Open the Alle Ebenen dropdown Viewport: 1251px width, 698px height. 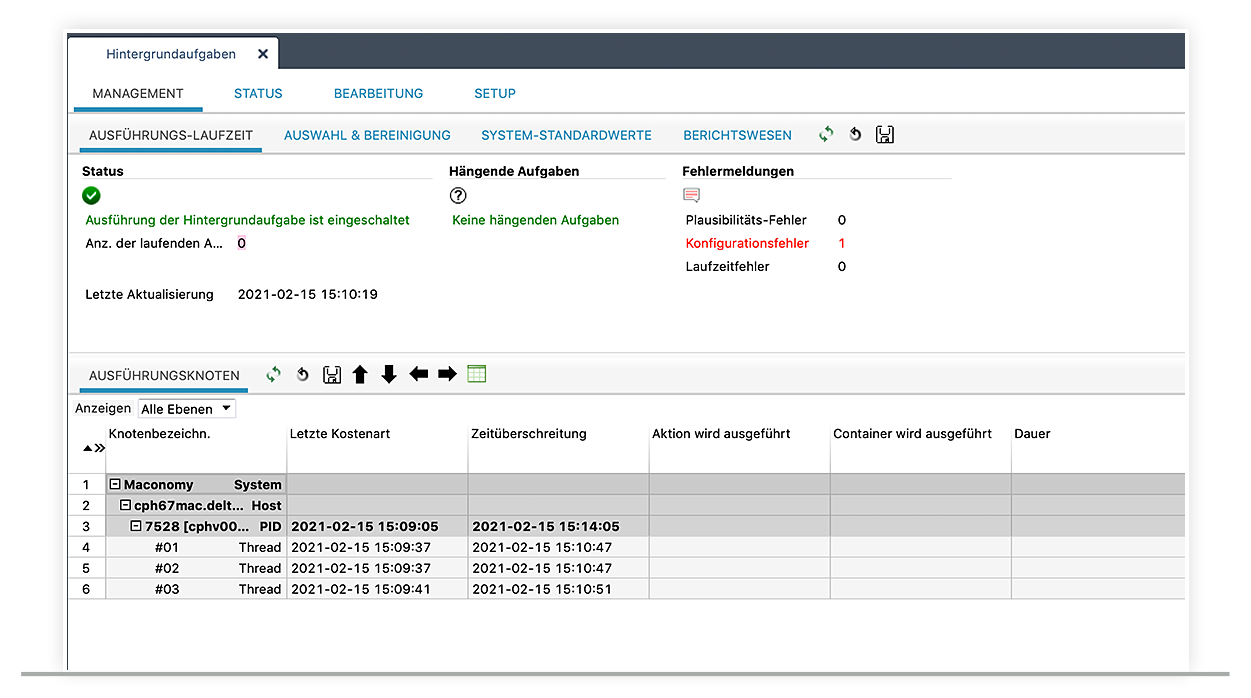(186, 408)
